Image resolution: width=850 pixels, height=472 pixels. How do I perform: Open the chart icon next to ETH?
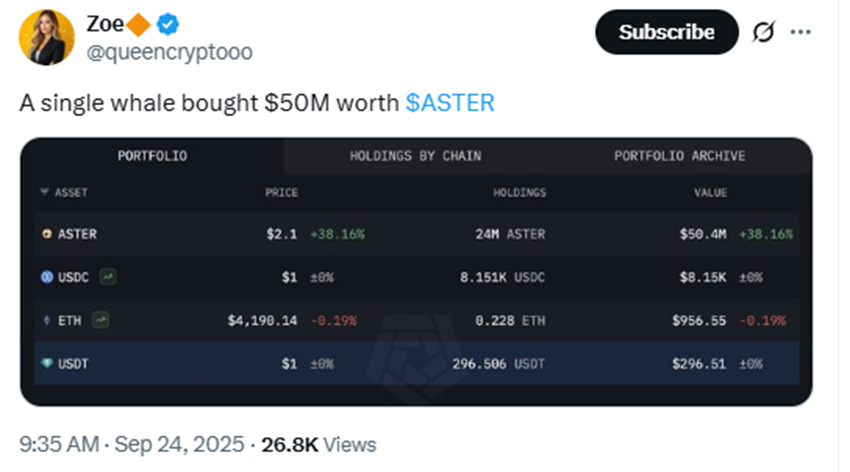click(x=101, y=321)
